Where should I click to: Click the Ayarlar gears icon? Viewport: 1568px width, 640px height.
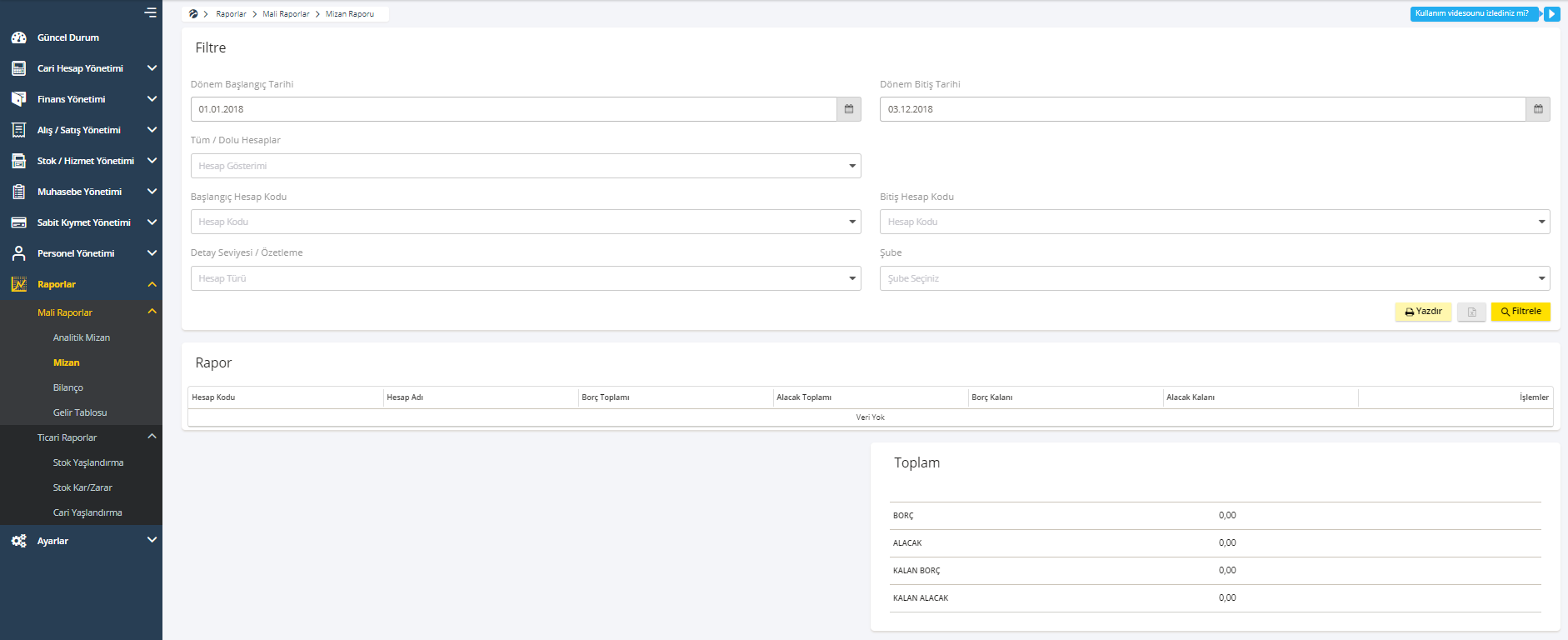(x=18, y=541)
